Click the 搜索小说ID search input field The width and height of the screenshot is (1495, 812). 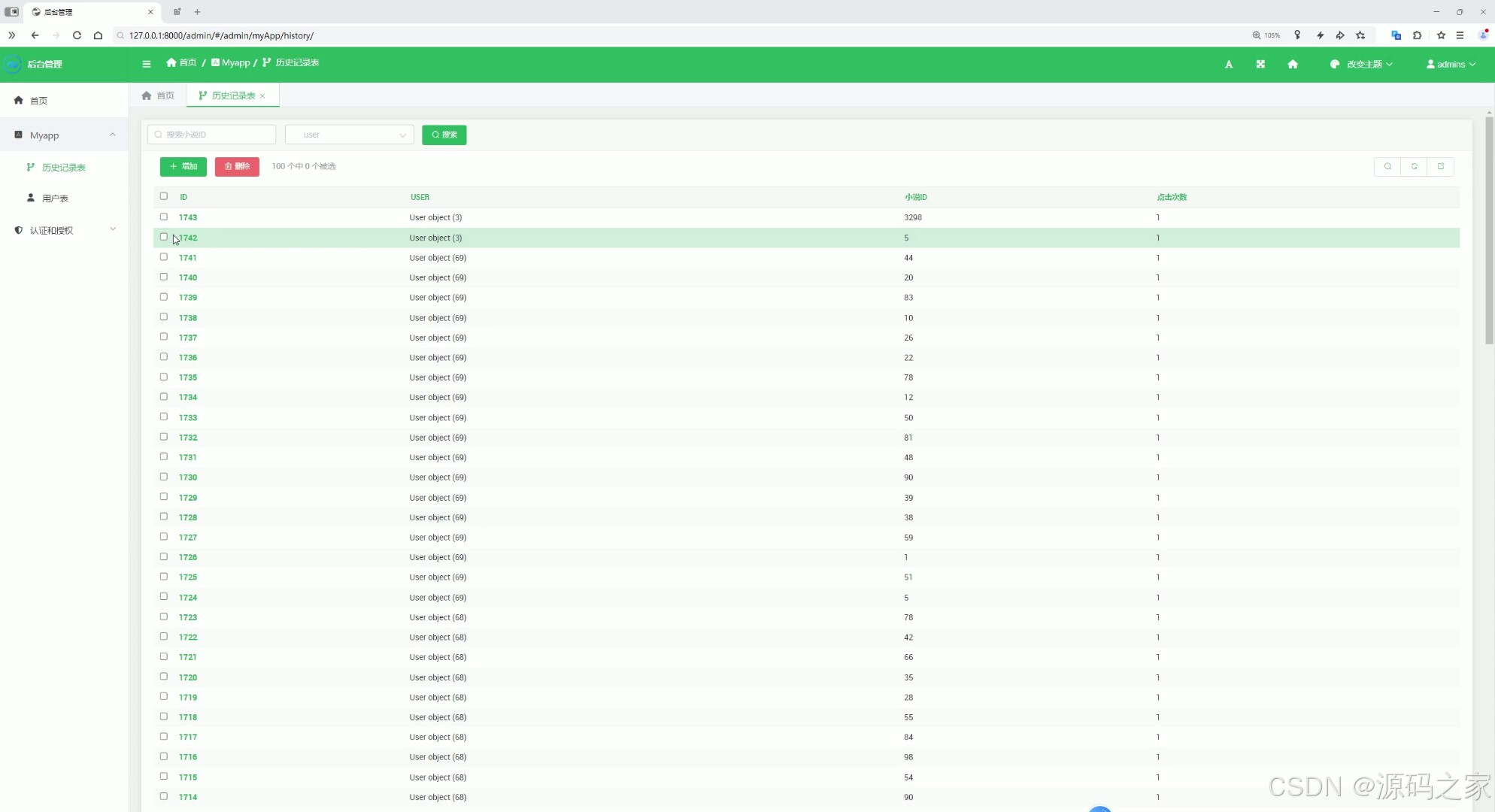coord(213,135)
